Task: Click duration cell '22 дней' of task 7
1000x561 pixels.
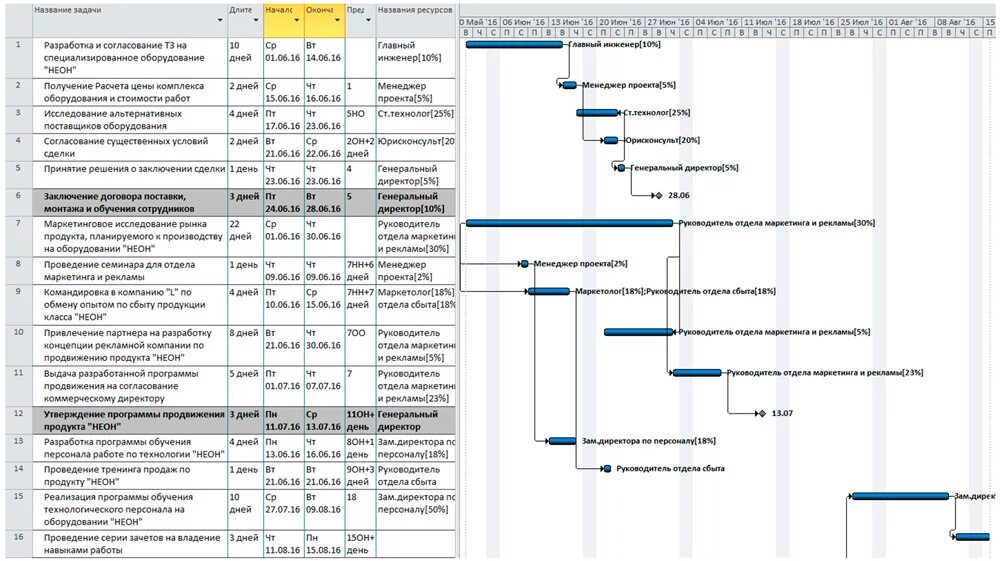Action: point(245,237)
